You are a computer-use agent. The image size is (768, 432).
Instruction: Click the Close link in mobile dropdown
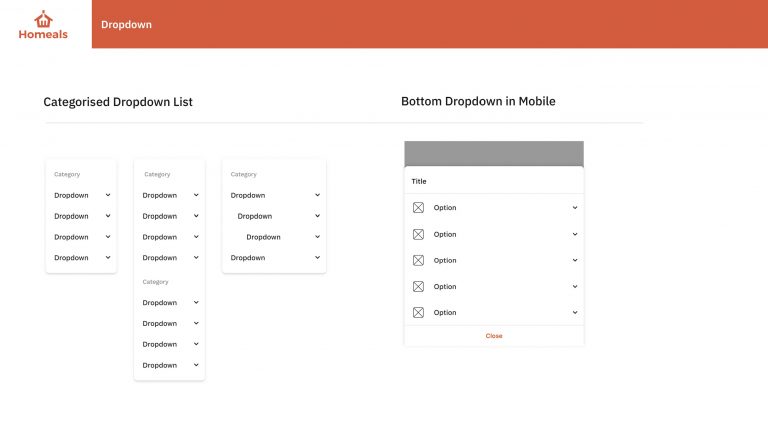494,336
